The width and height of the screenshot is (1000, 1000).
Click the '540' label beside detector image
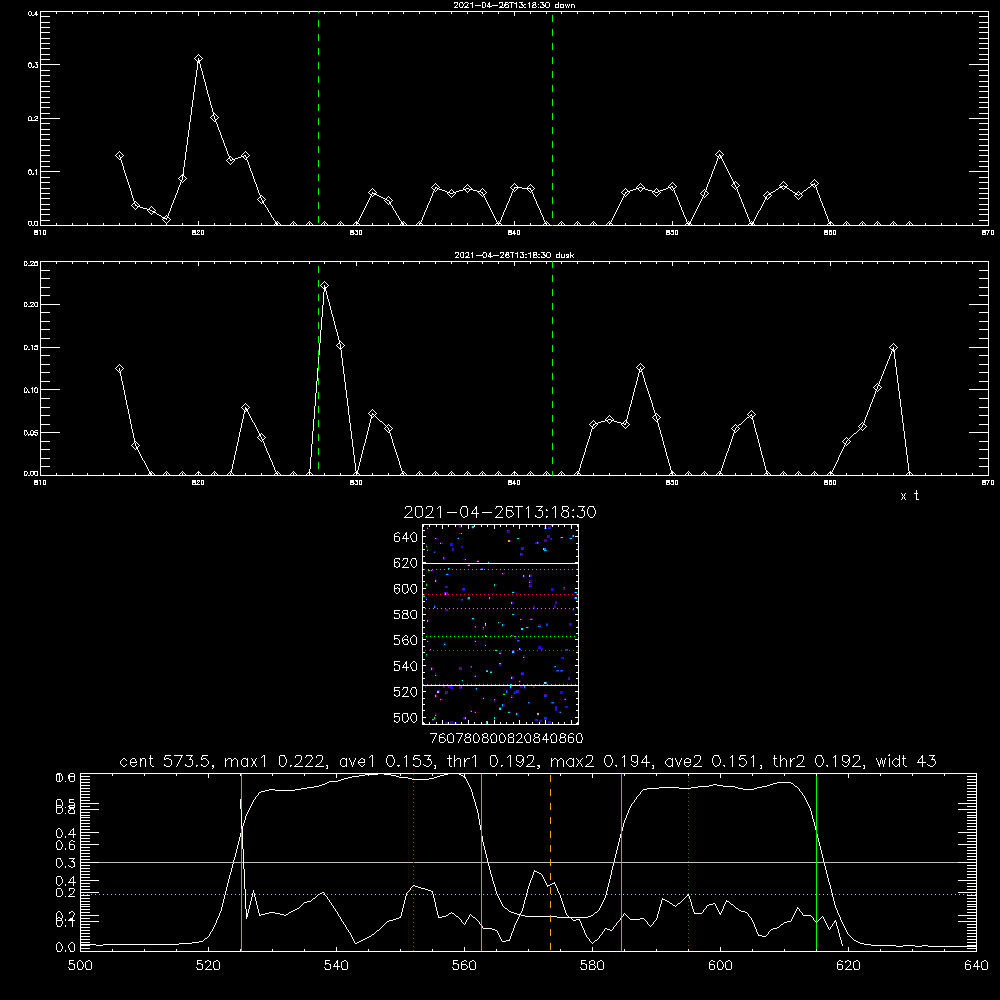click(x=406, y=666)
